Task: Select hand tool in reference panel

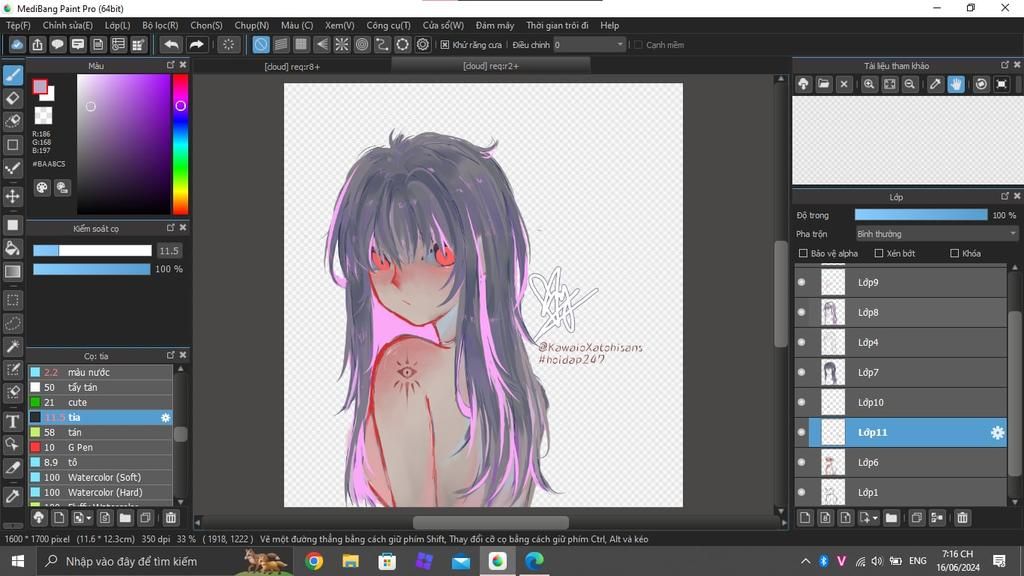Action: click(x=956, y=84)
